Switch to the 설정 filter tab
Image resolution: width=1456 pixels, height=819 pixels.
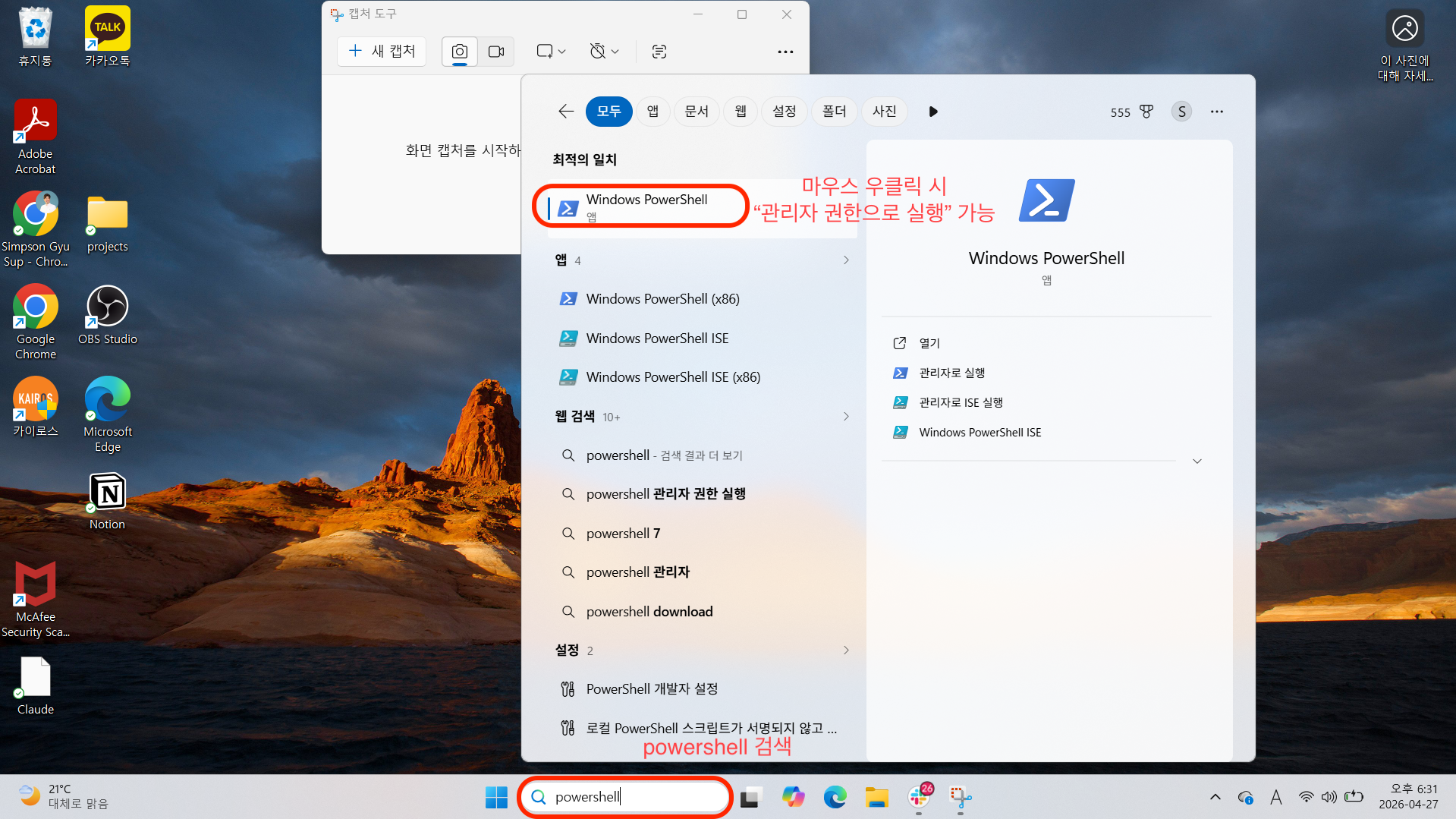[x=784, y=111]
